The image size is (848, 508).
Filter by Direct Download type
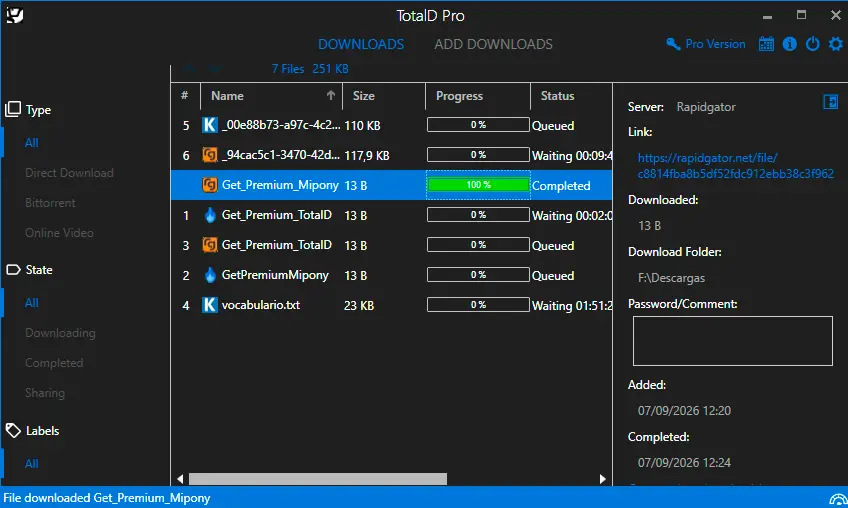point(69,173)
